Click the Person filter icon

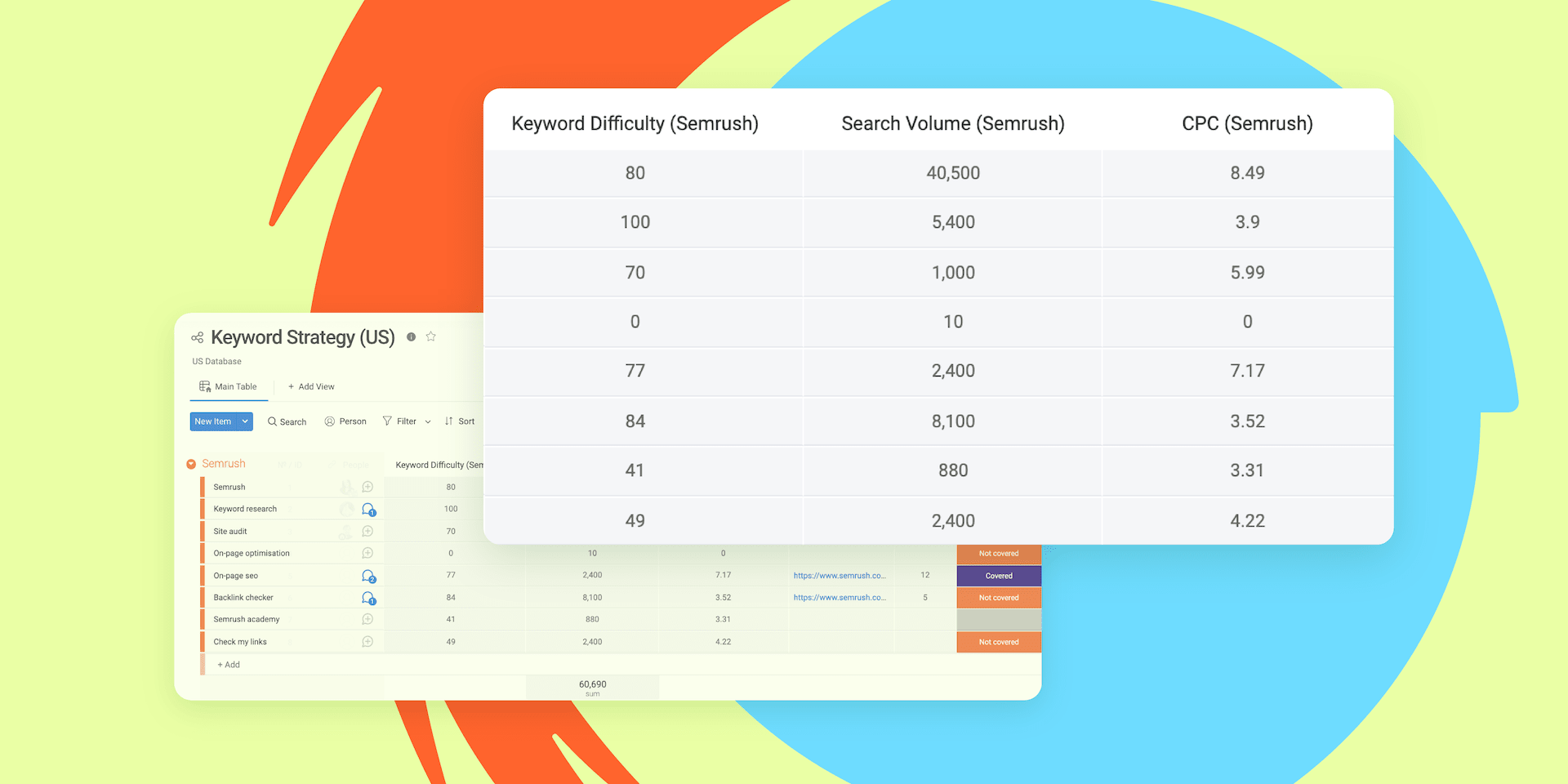coord(330,421)
